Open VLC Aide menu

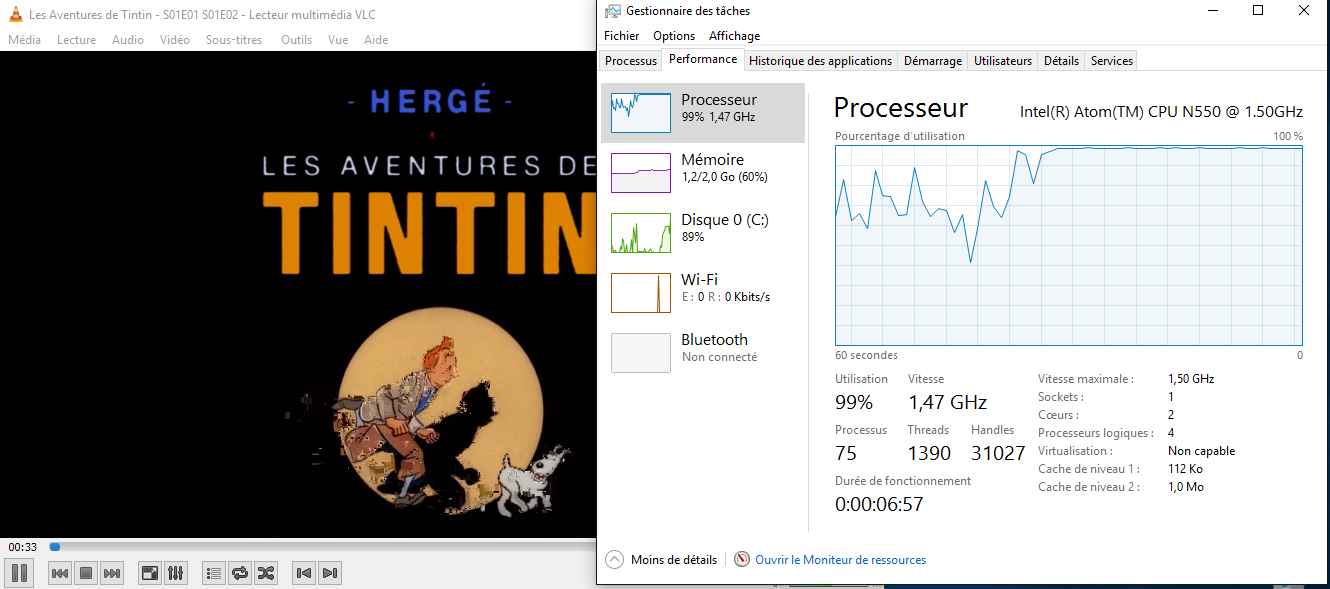tap(376, 40)
